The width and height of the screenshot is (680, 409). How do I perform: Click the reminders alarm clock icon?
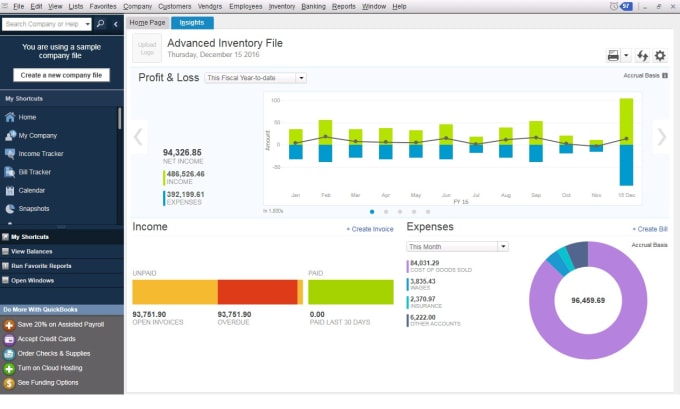click(614, 7)
